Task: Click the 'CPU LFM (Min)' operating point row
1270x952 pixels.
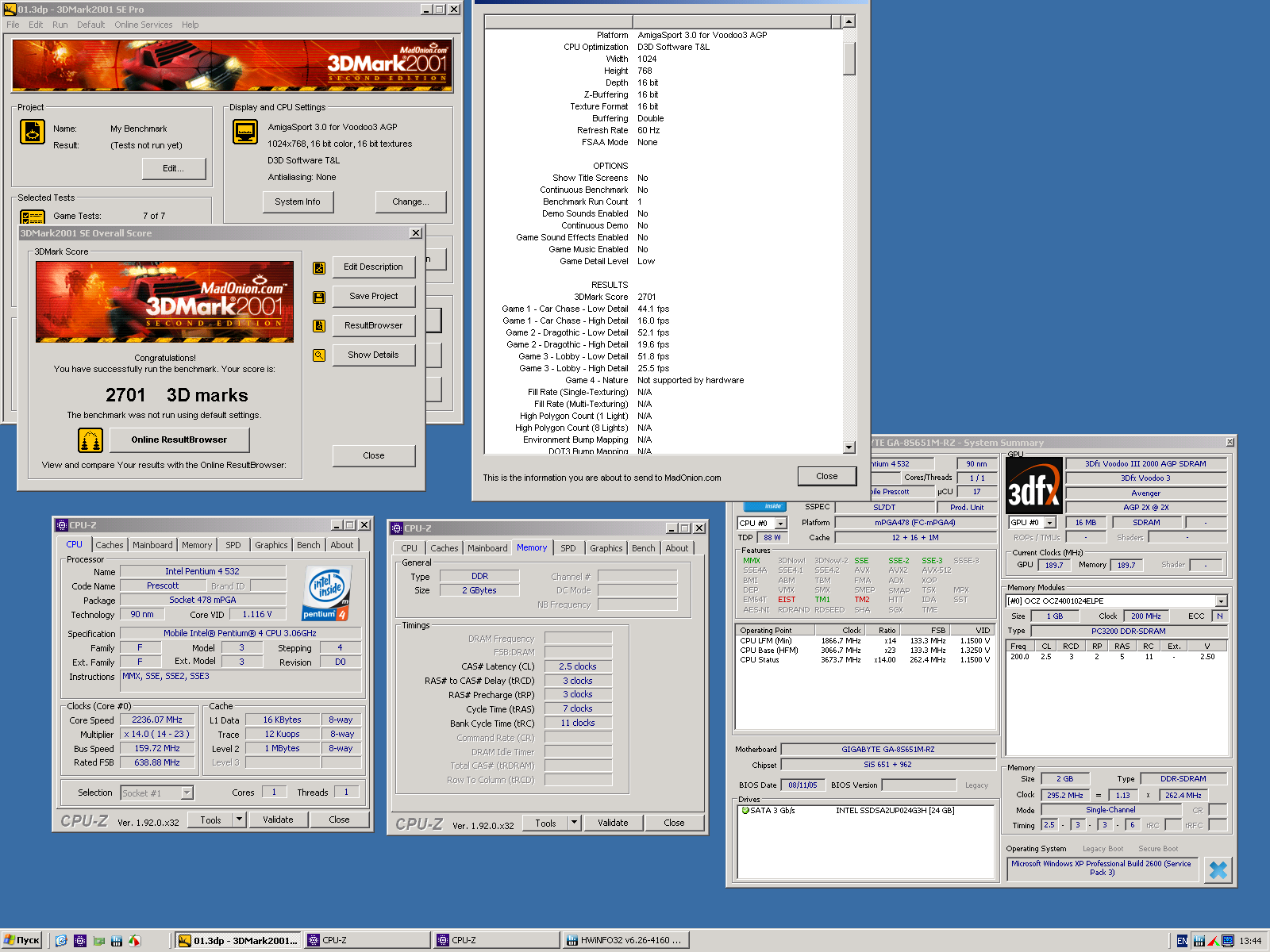Action: 865,641
